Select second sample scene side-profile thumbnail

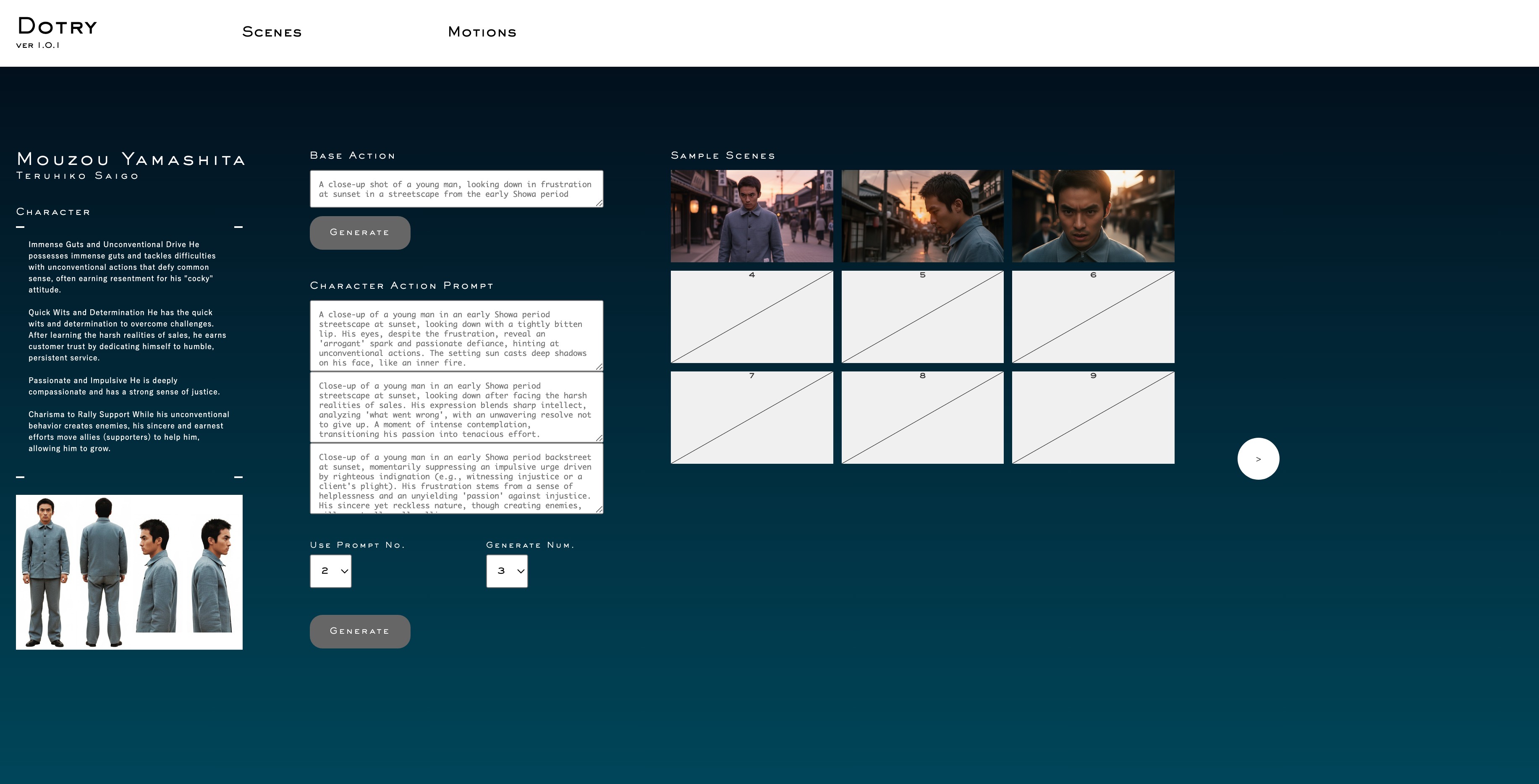922,216
